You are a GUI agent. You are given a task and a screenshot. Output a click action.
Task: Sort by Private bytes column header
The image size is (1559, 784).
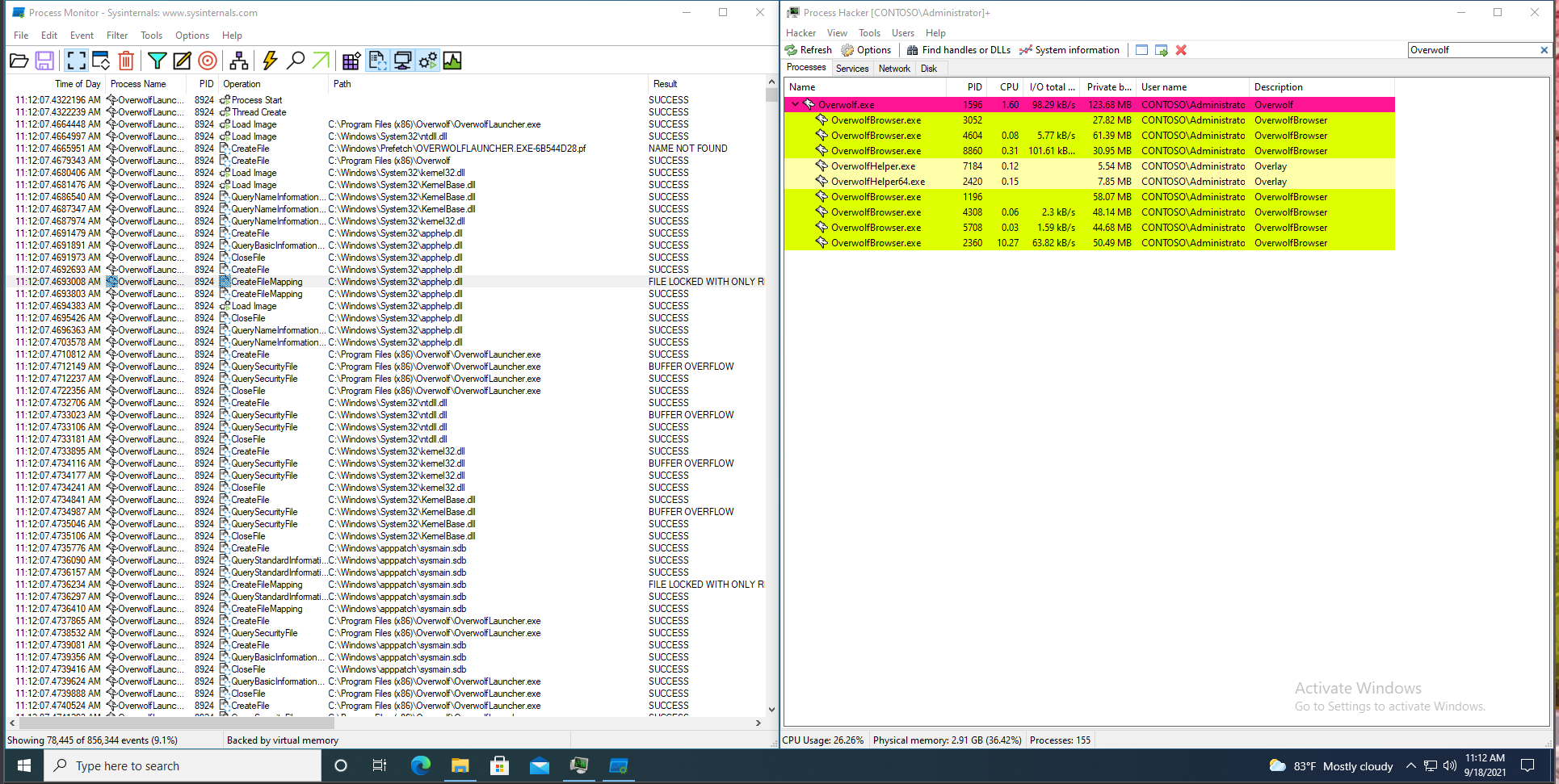(1108, 87)
